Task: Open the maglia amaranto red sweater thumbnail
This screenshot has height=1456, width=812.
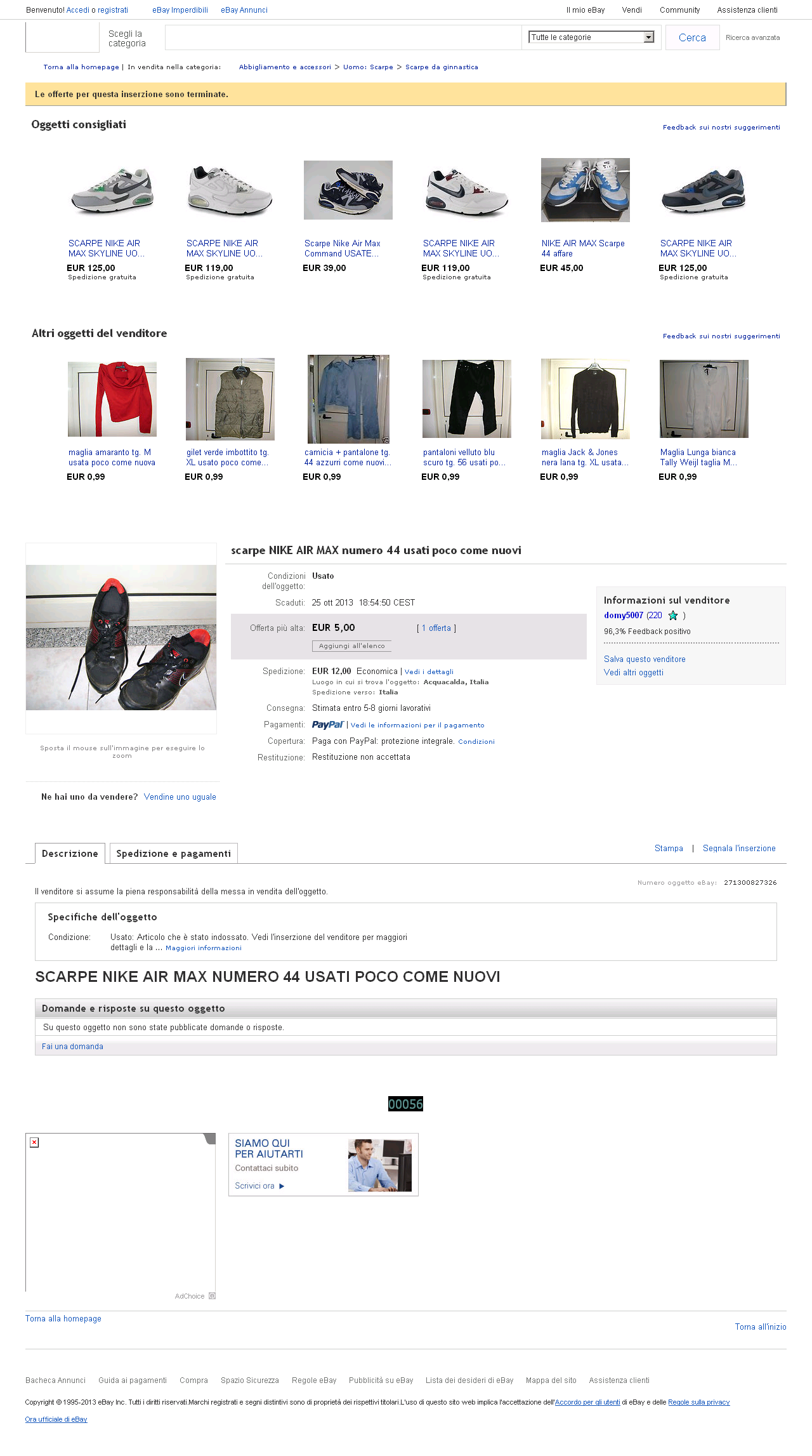Action: tap(112, 399)
